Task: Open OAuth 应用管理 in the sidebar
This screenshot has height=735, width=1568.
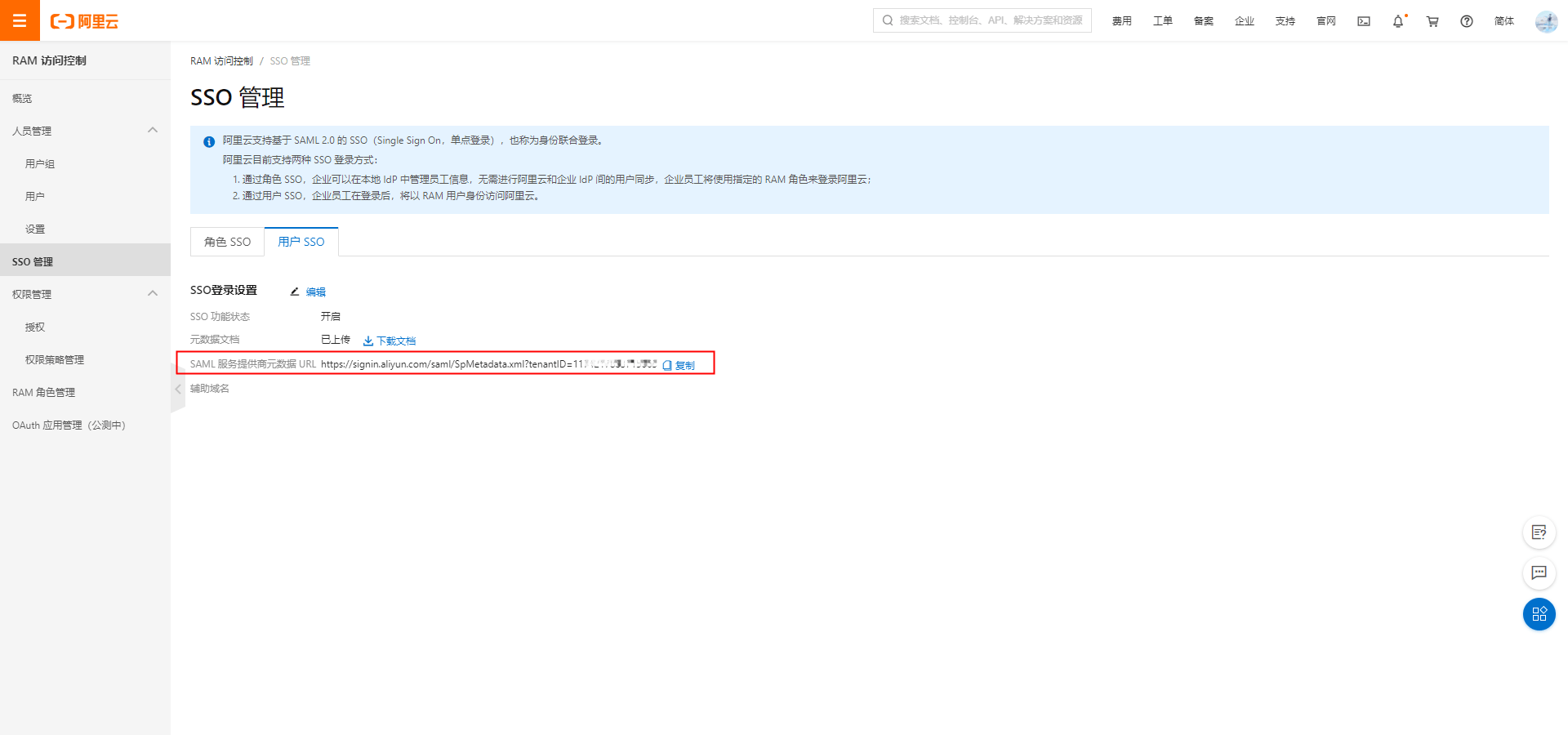Action: (85, 425)
